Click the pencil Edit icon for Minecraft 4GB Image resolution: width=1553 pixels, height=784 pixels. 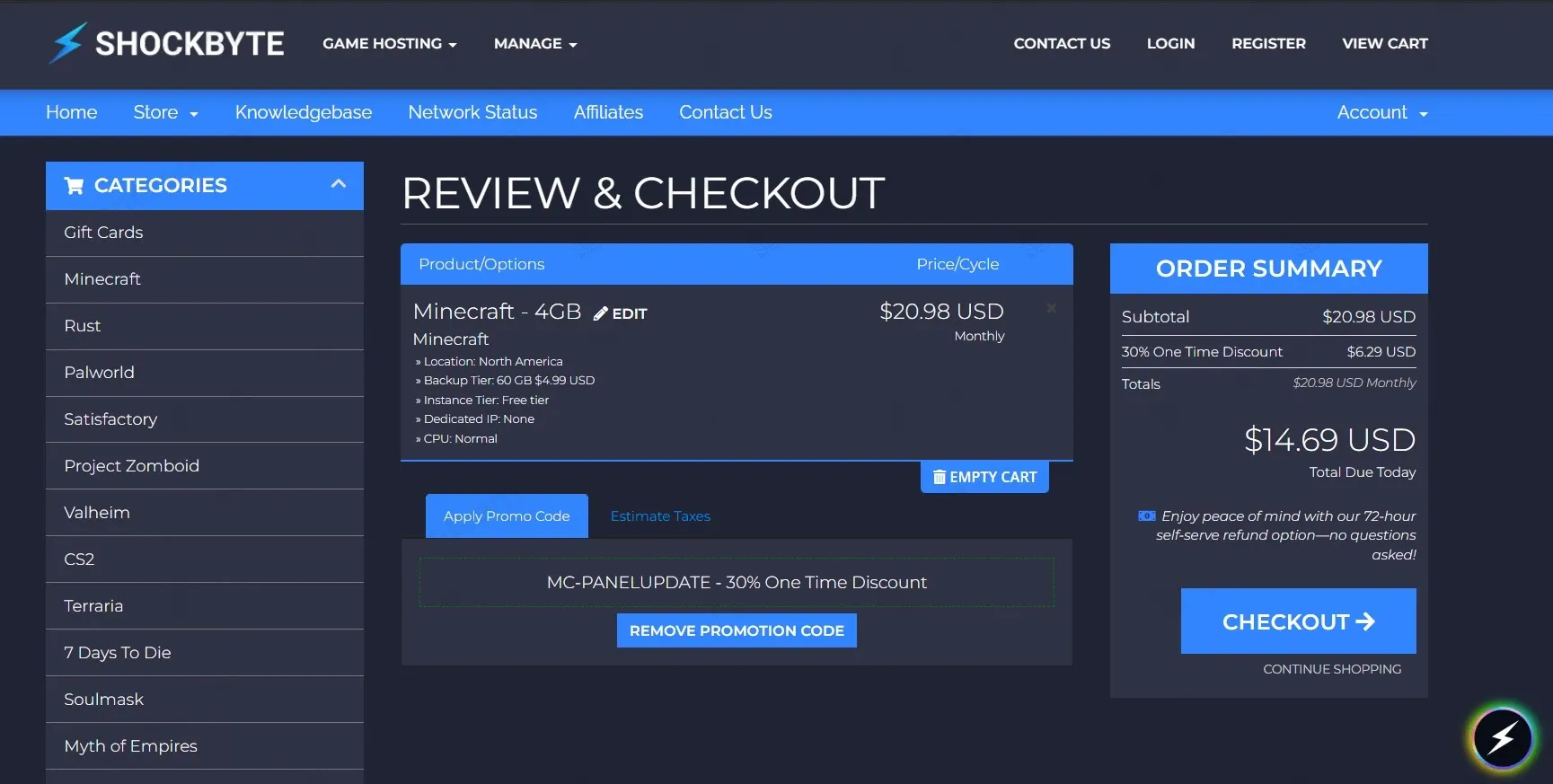[601, 313]
